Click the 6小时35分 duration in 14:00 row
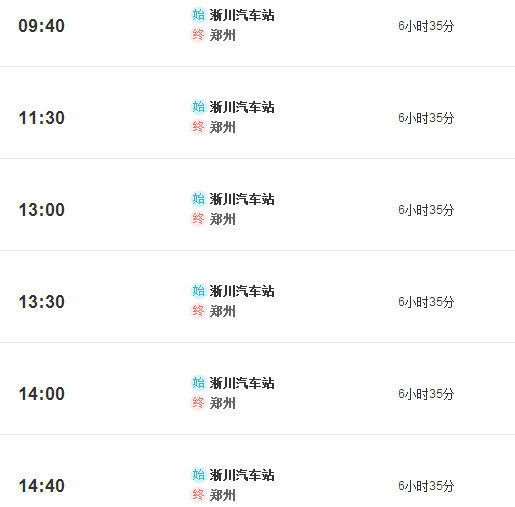515x507 pixels. (426, 394)
